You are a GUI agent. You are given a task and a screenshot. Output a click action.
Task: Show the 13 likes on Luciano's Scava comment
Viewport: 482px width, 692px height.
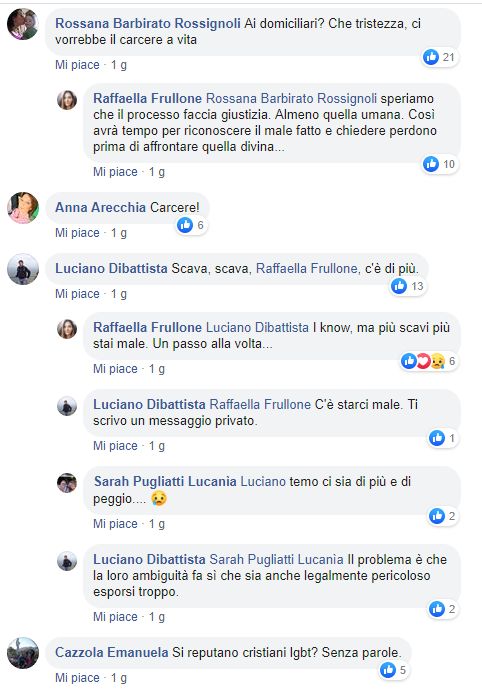[x=407, y=286]
